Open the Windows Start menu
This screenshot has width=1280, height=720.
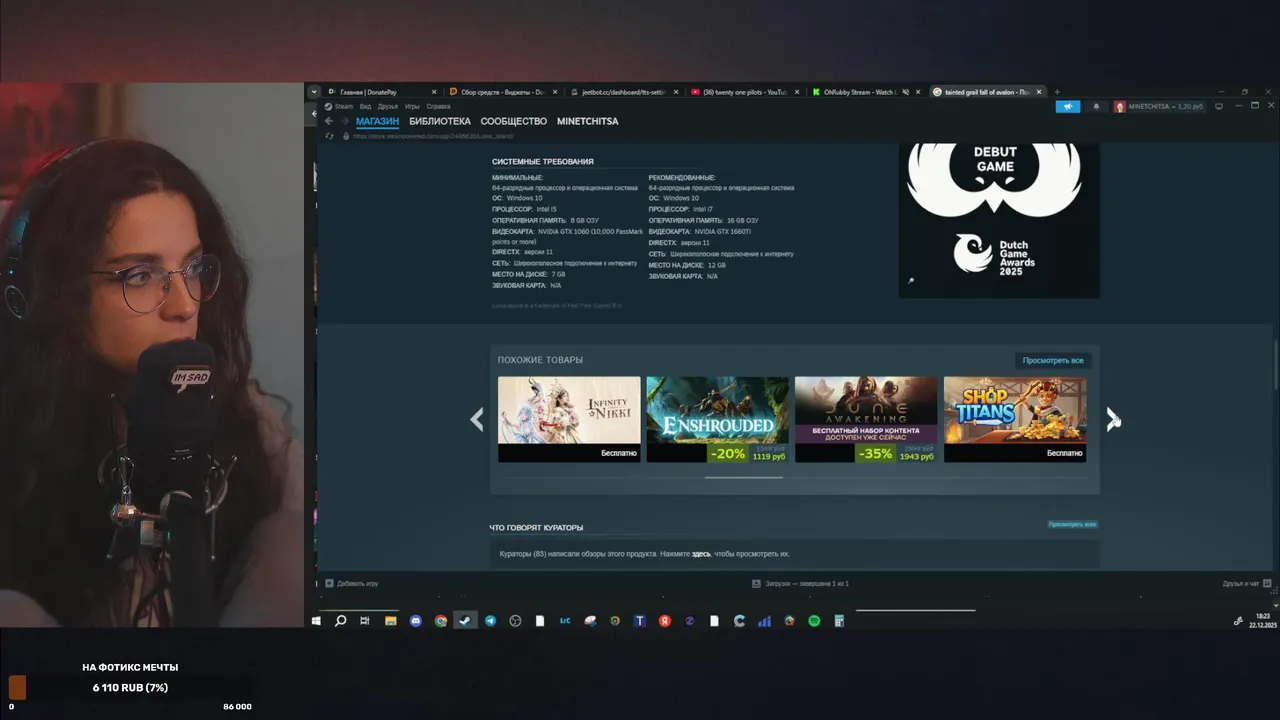pyautogui.click(x=316, y=621)
